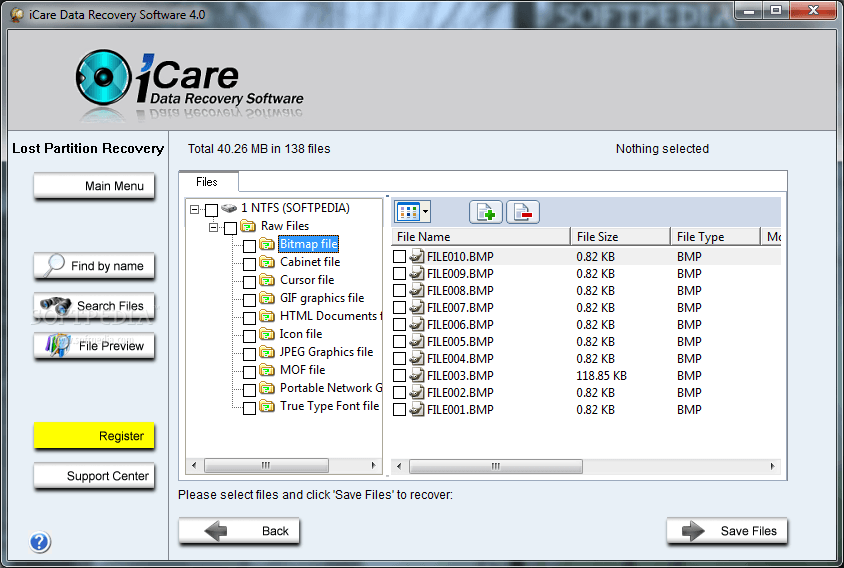Screen dimensions: 844x568
Task: Click the title bar application icon
Action: tap(17, 15)
